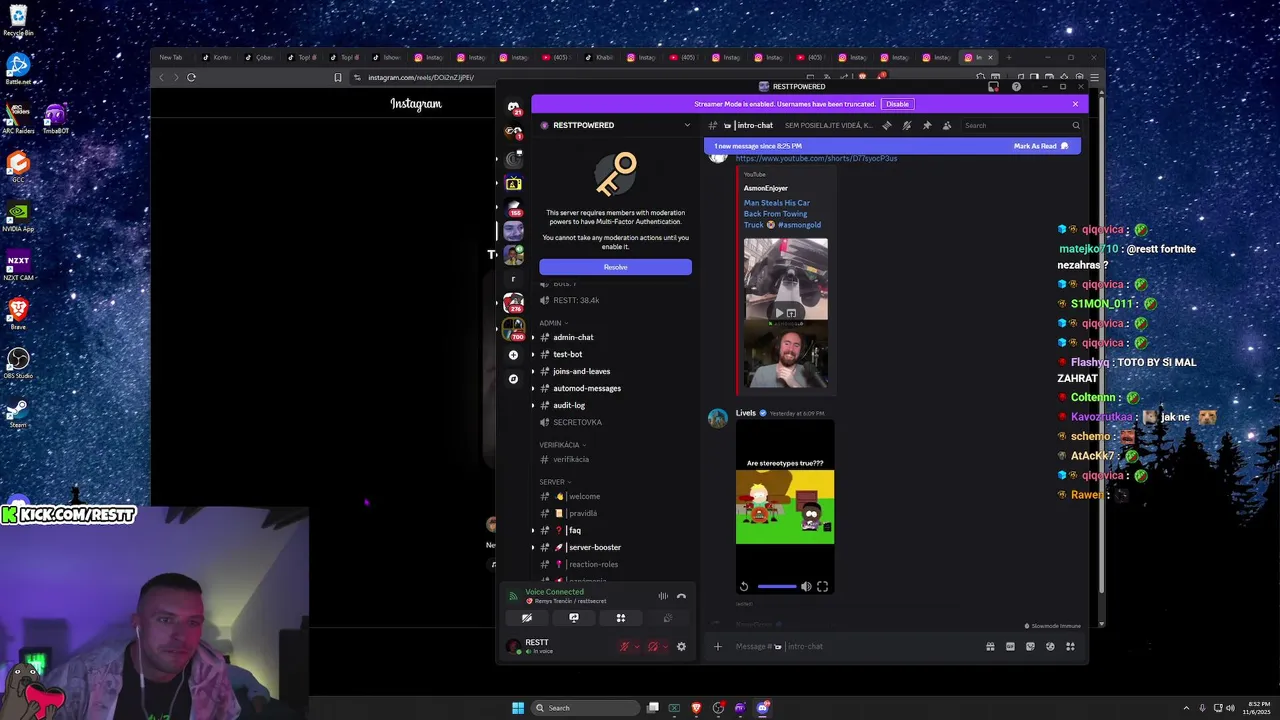This screenshot has height=720, width=1280.
Task: Replay the Lívels video
Action: pos(744,587)
